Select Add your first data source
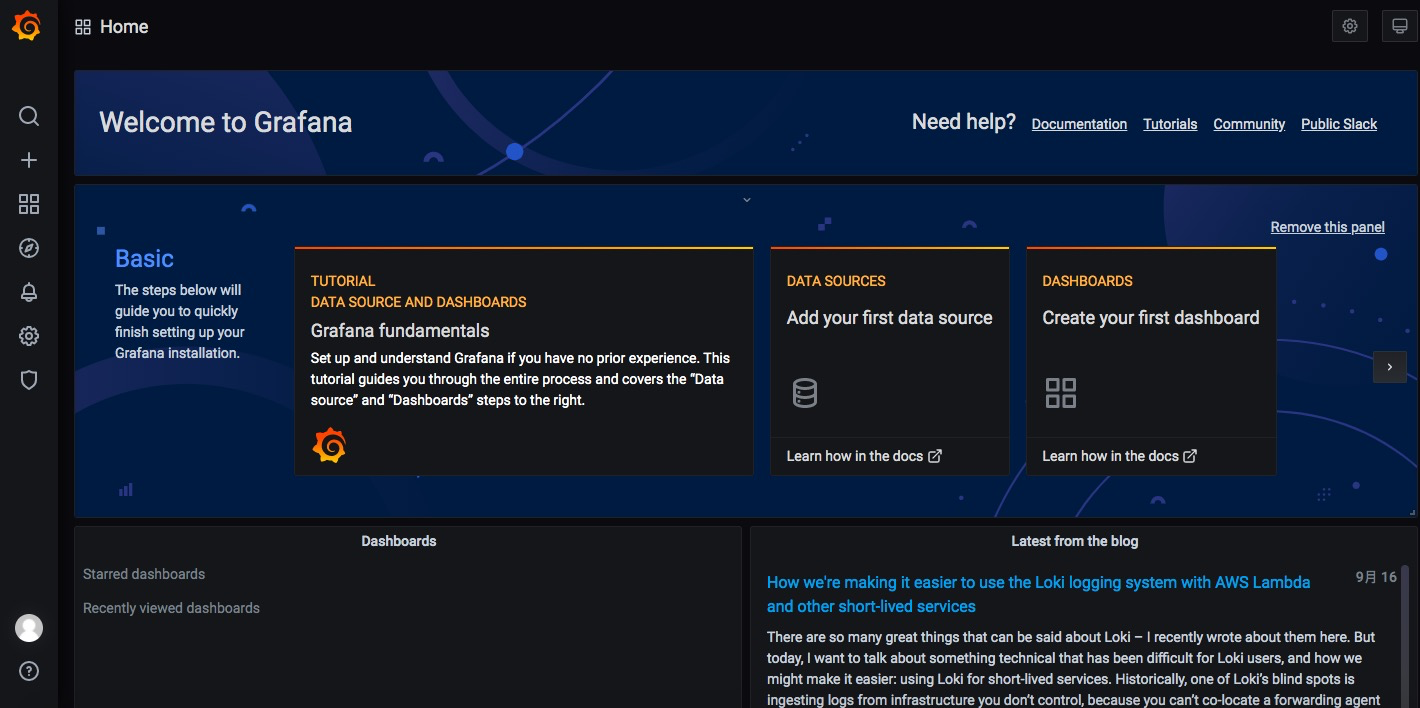This screenshot has height=708, width=1420. [x=889, y=318]
